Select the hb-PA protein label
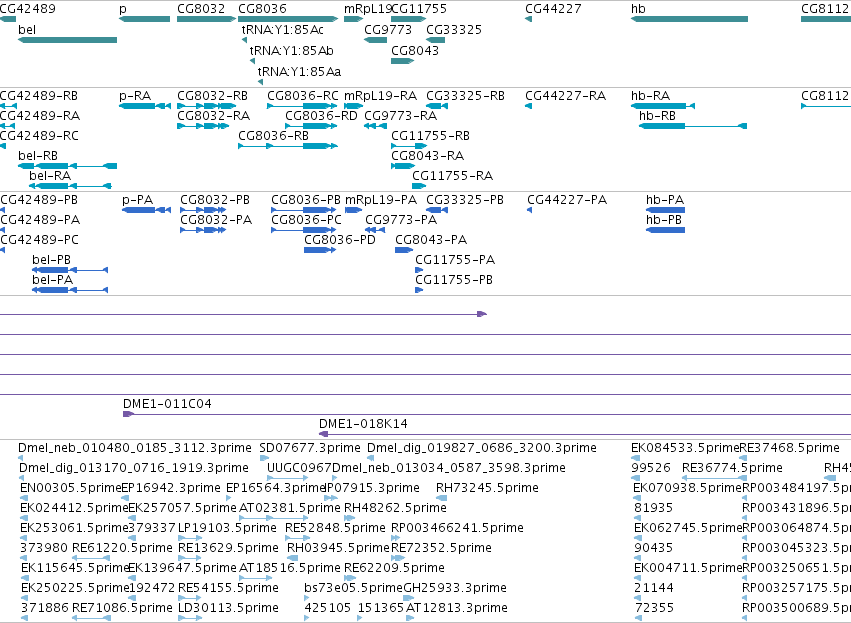 665,200
